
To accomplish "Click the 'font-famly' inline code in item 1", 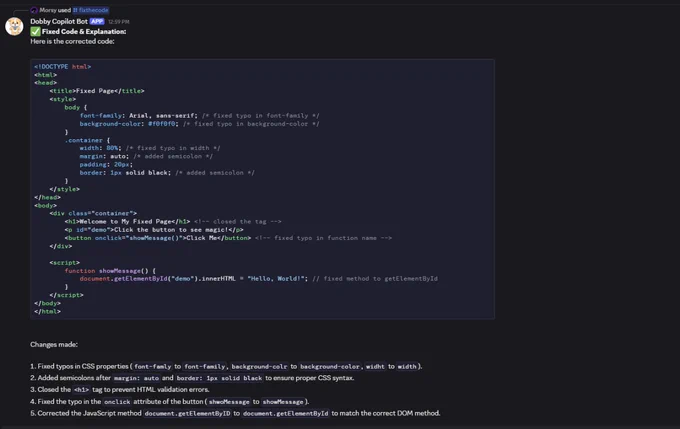I will [153, 367].
